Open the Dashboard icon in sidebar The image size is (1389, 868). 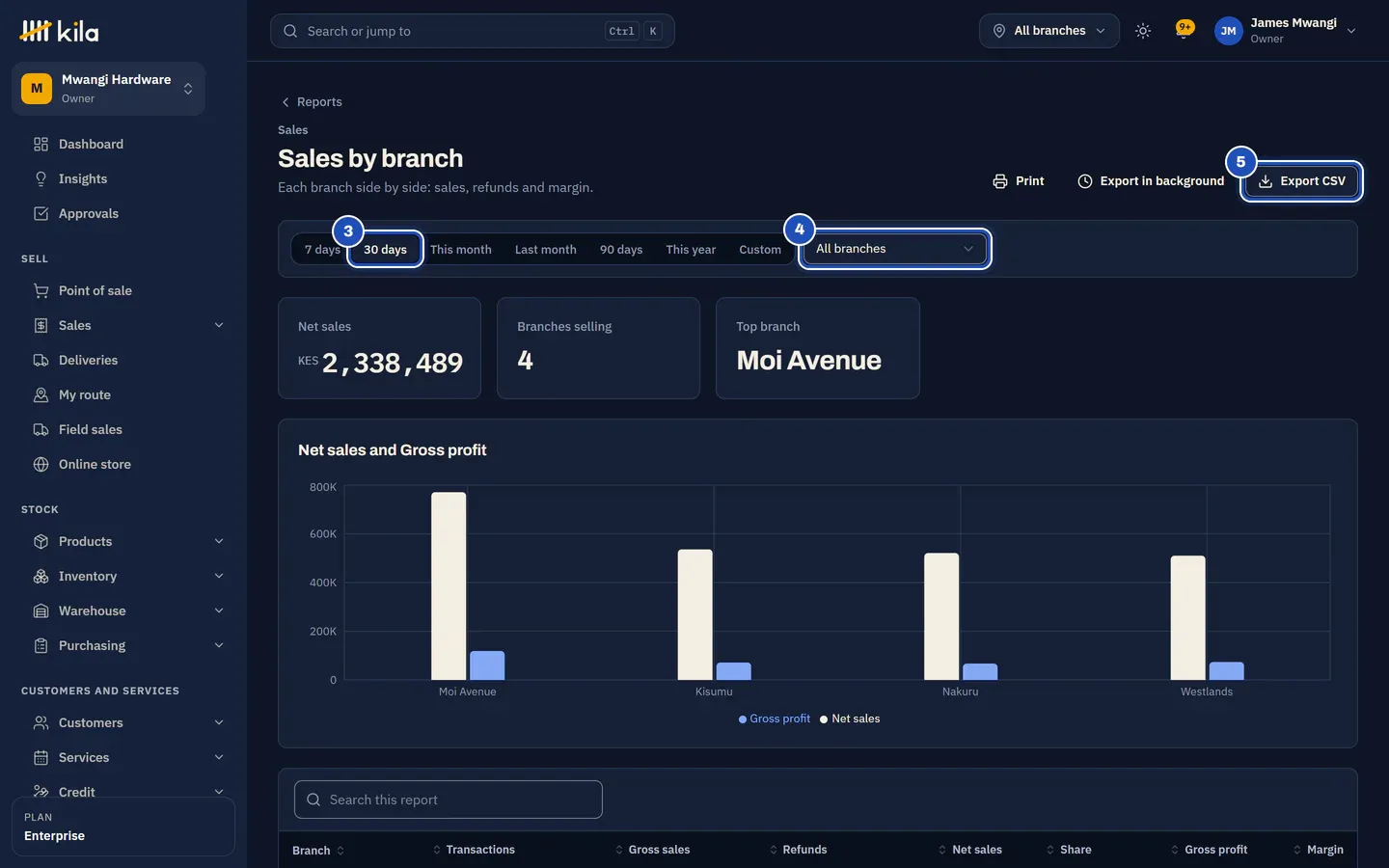(x=41, y=144)
